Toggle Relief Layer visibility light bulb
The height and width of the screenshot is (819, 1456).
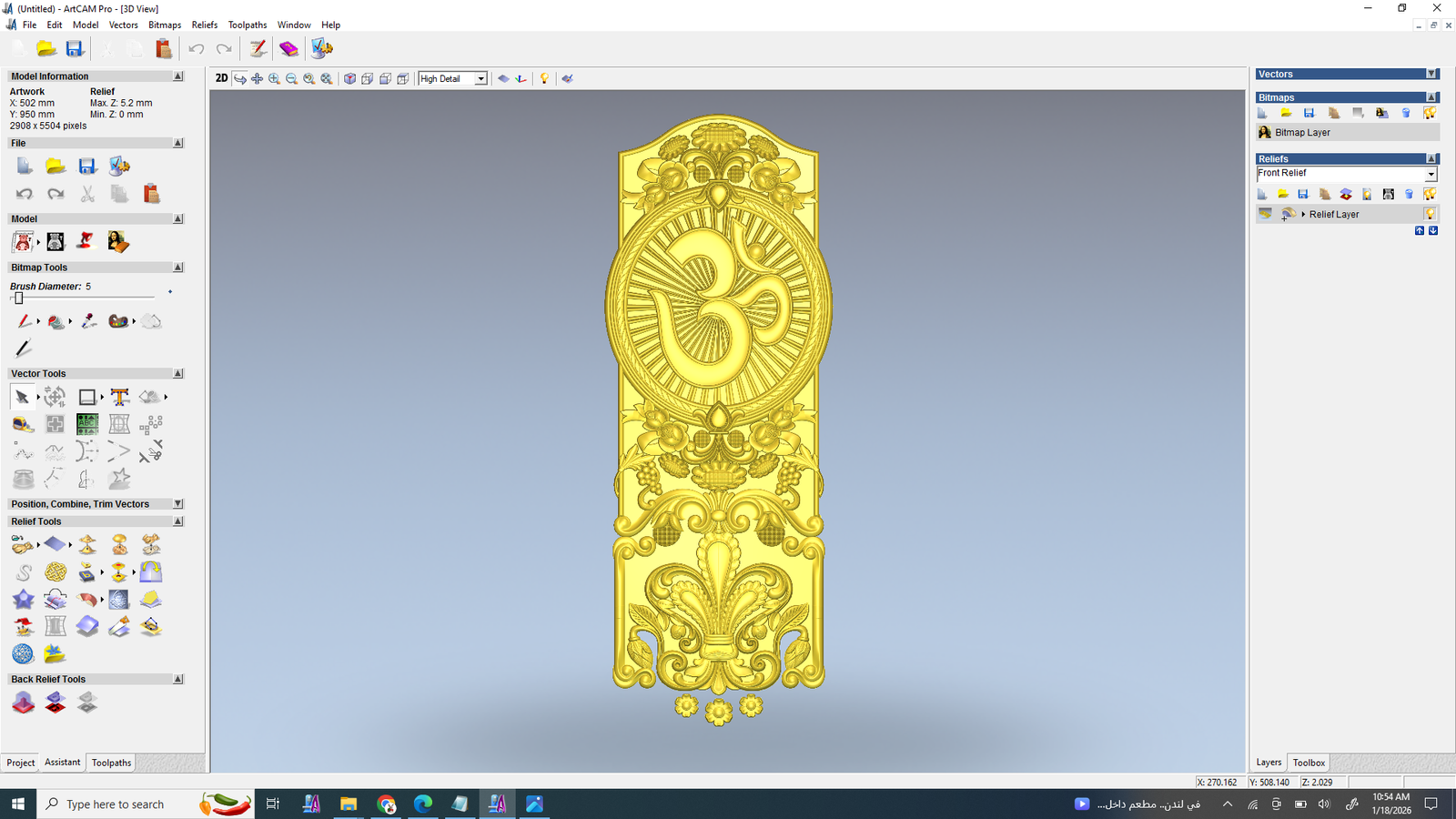(x=1430, y=214)
